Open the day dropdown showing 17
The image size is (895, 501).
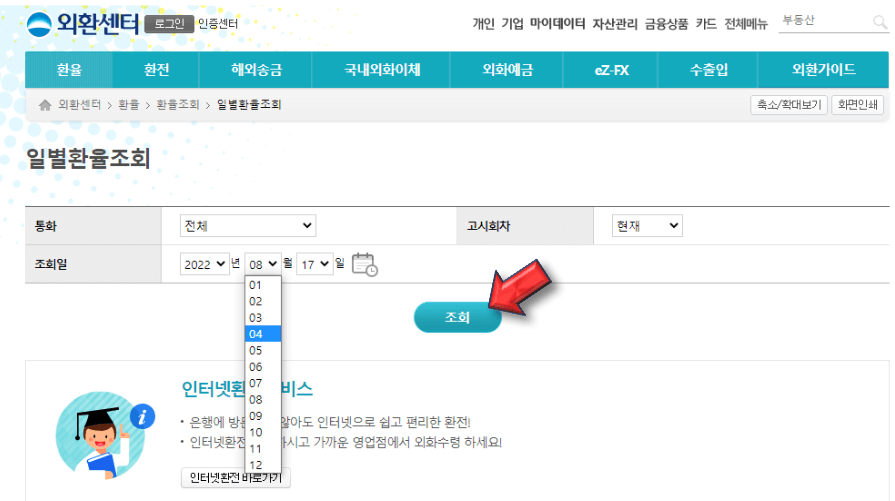coord(315,264)
